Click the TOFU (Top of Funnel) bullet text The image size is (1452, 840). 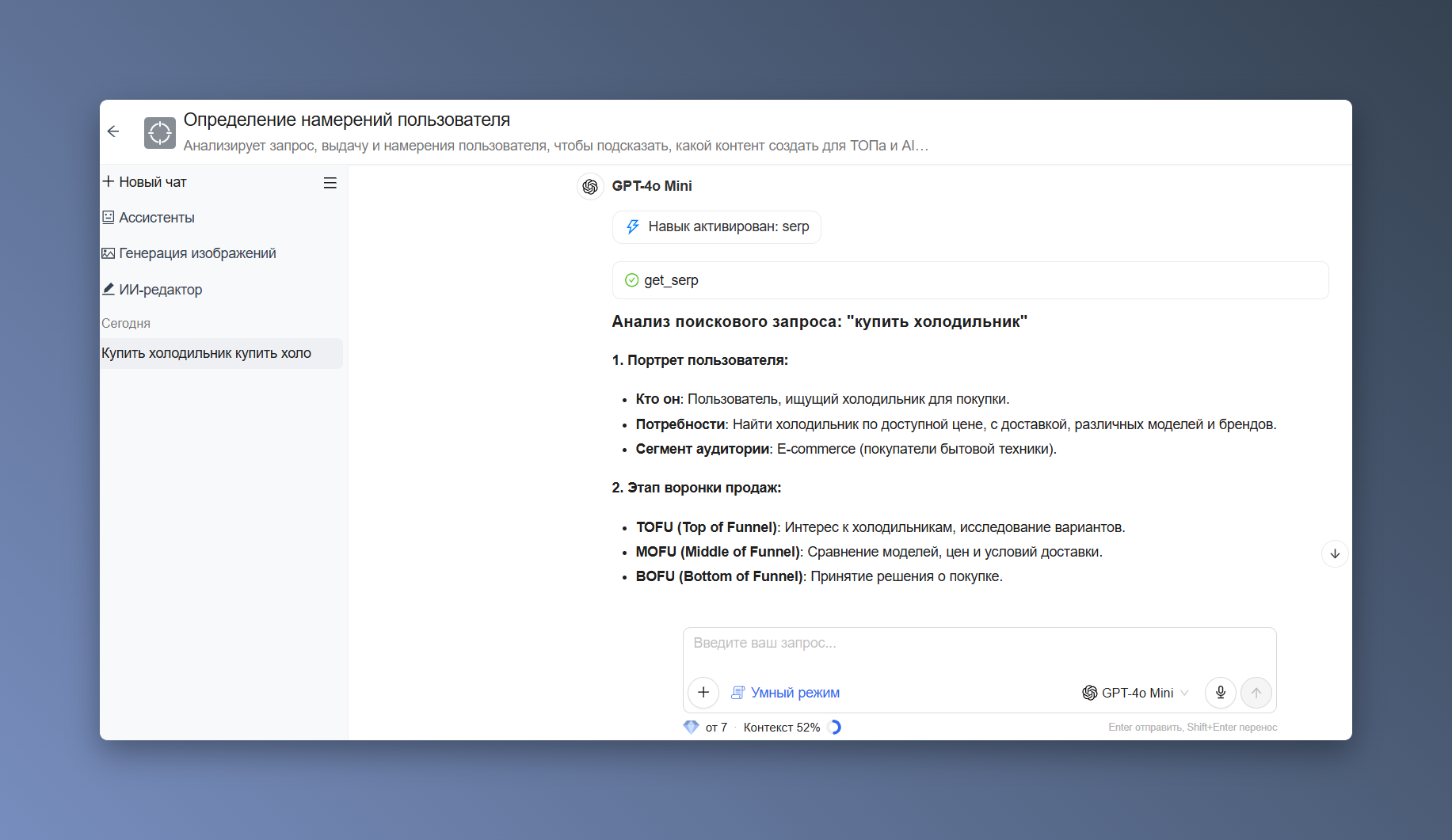click(880, 527)
